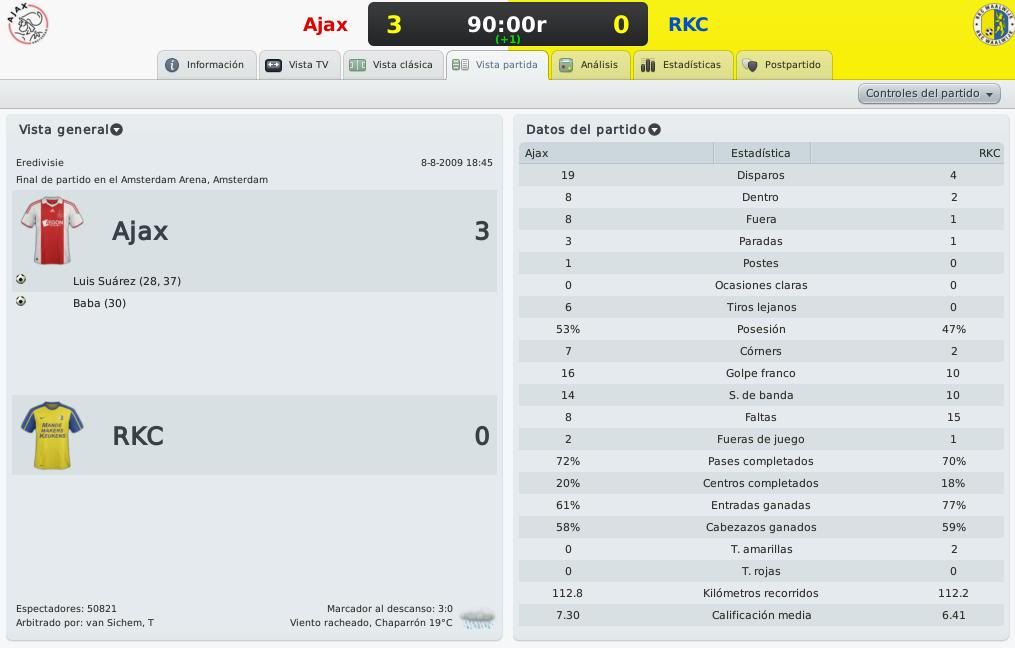Open the Postpartido tab
The image size is (1015, 648).
point(783,65)
